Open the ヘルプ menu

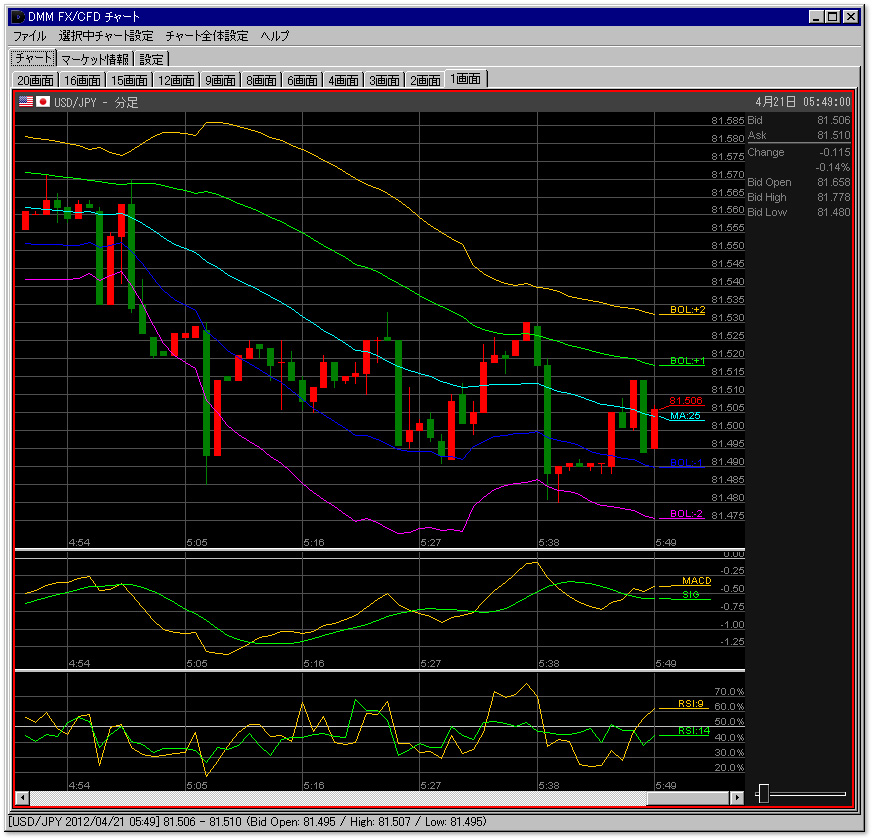[275, 36]
